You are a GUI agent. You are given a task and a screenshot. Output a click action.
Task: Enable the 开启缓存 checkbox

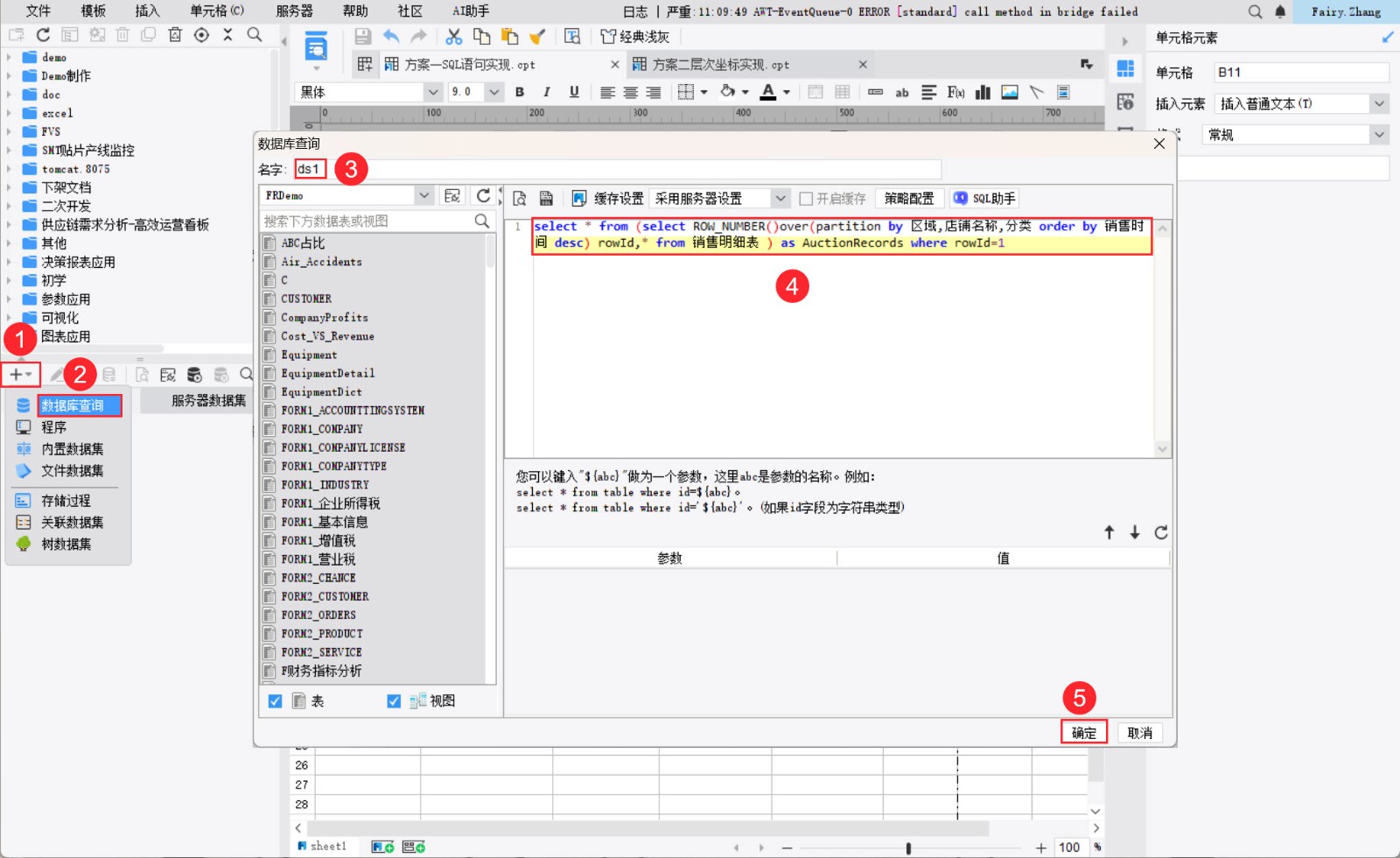[x=806, y=199]
